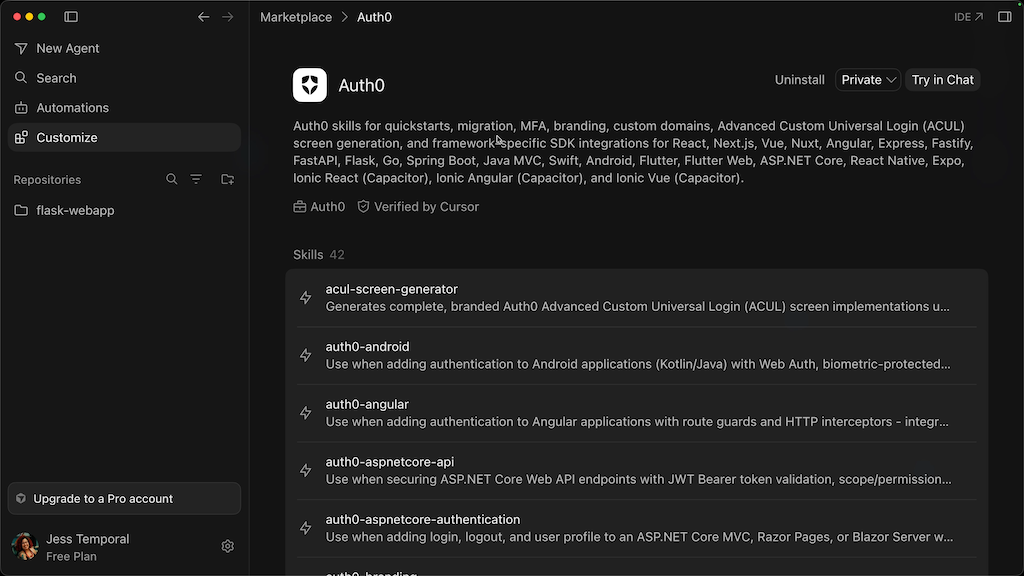Search repositories with magnifier icon
The image size is (1024, 576).
(172, 179)
